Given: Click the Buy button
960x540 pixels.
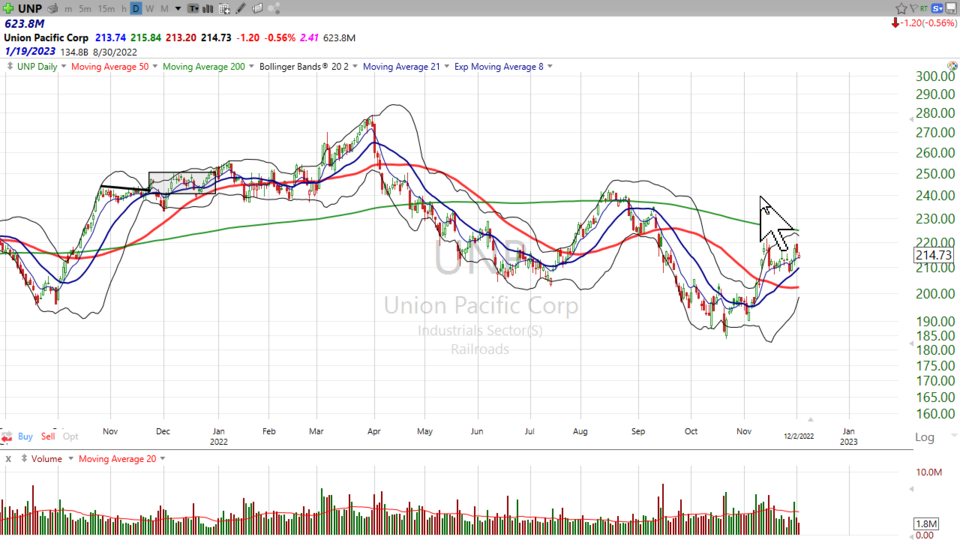Looking at the screenshot, I should [x=25, y=437].
